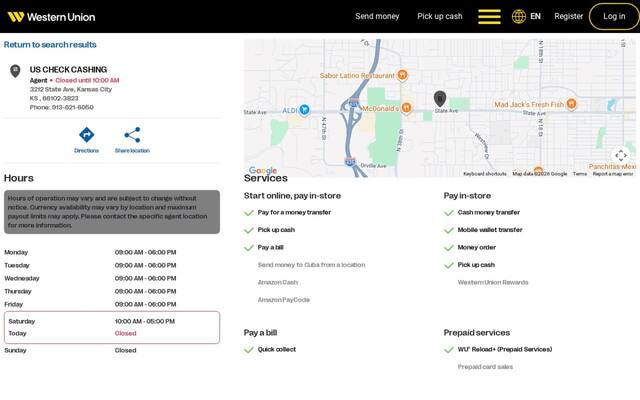Click the phone number 913-621-6050
Screen dimensions: 640x400
click(73, 107)
